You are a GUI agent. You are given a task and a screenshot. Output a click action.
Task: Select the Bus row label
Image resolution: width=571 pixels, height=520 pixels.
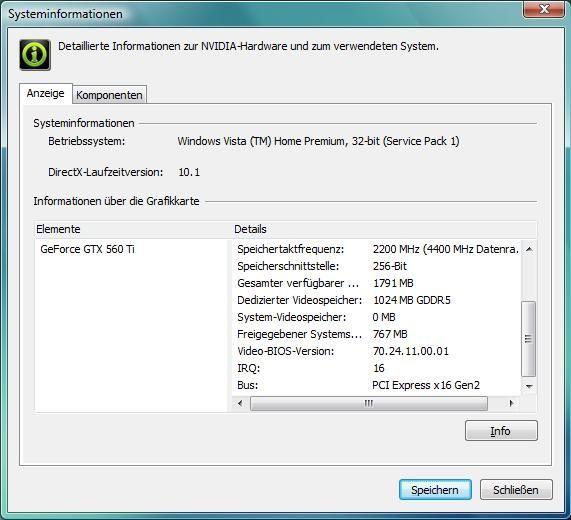pyautogui.click(x=248, y=385)
